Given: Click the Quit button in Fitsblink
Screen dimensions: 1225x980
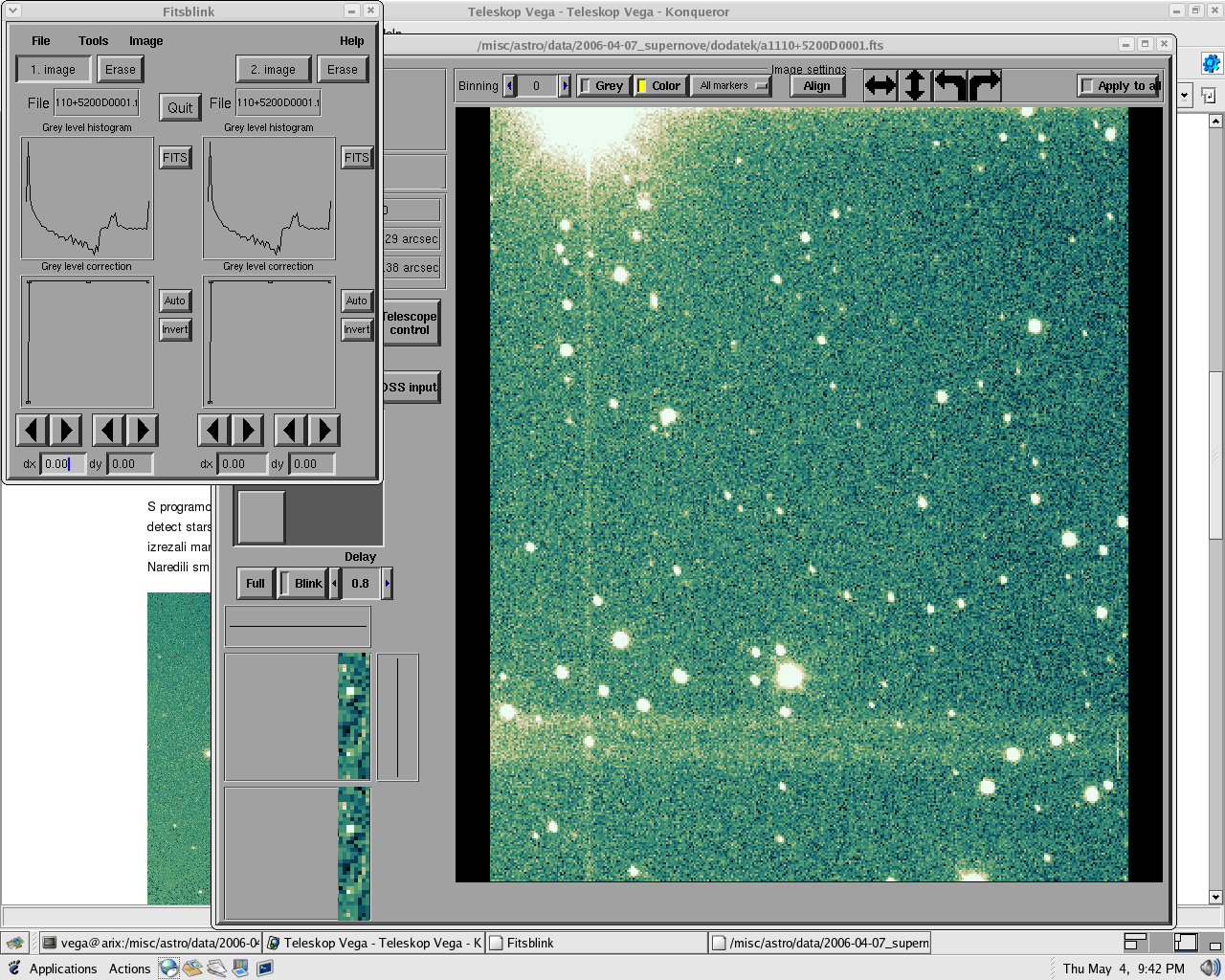Looking at the screenshot, I should tap(180, 107).
